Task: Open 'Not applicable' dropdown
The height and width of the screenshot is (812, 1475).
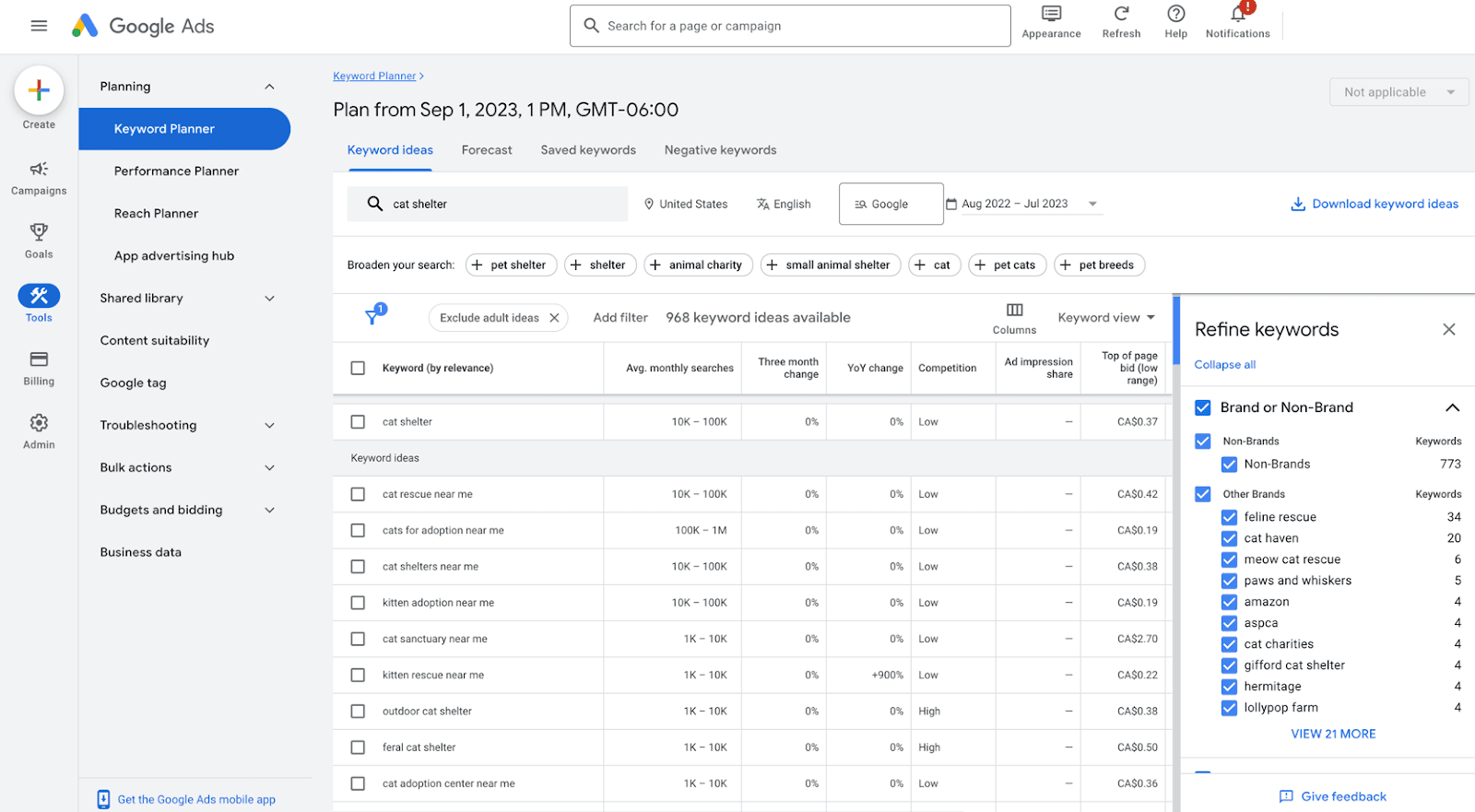Action: click(1398, 92)
